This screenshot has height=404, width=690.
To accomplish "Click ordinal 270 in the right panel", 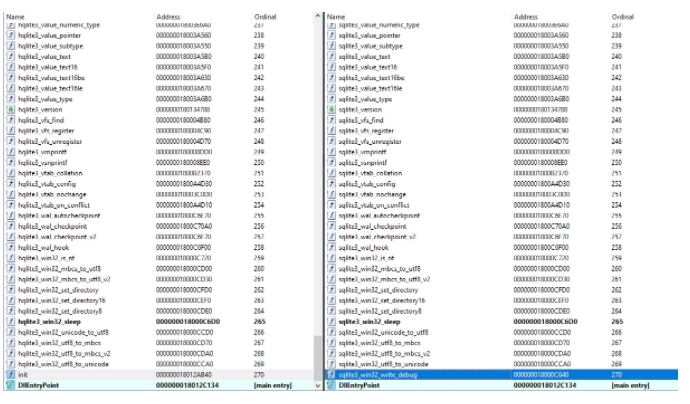I will click(x=617, y=375).
